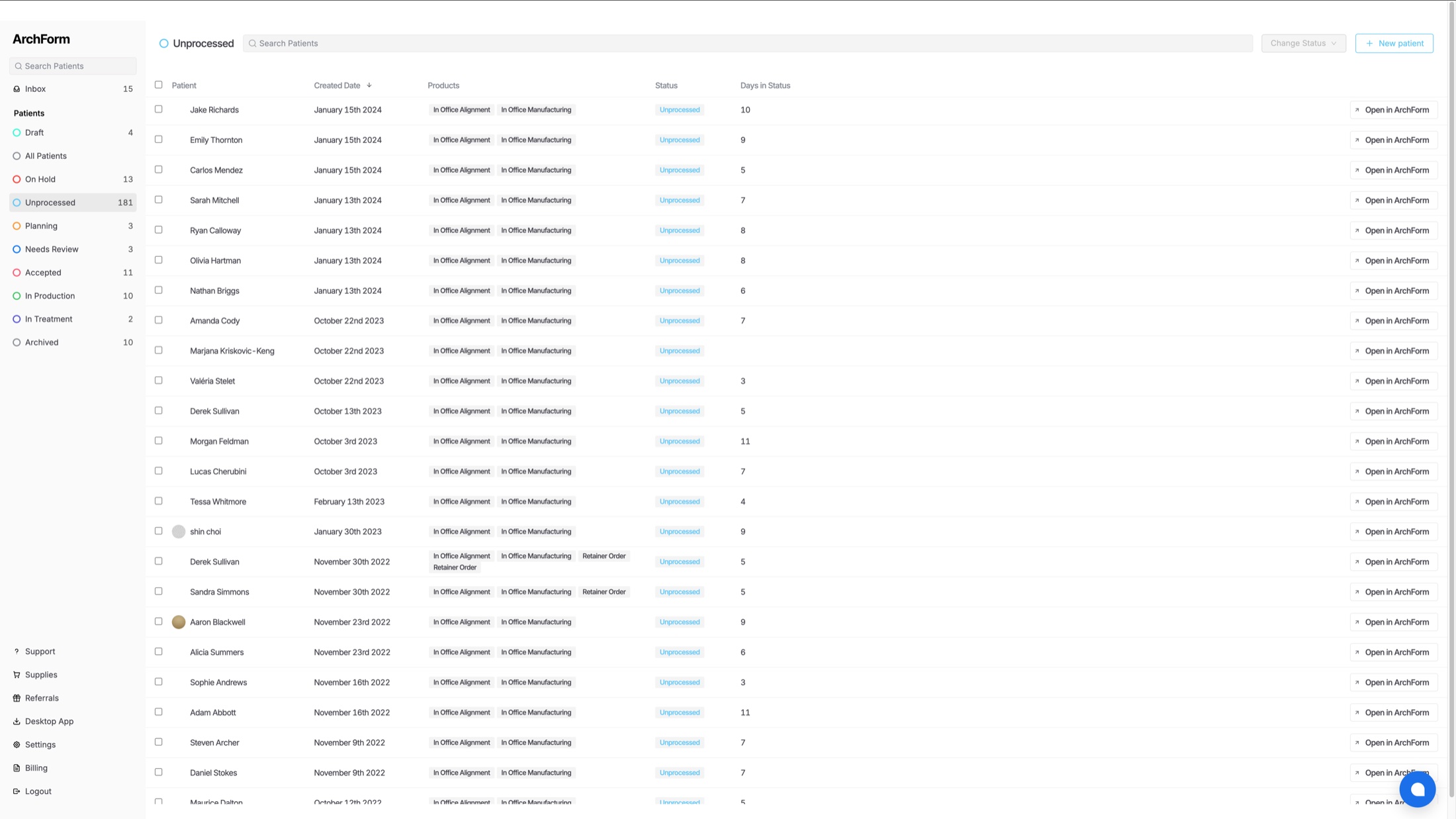1456x819 pixels.
Task: Open the Supplies section
Action: pyautogui.click(x=41, y=675)
